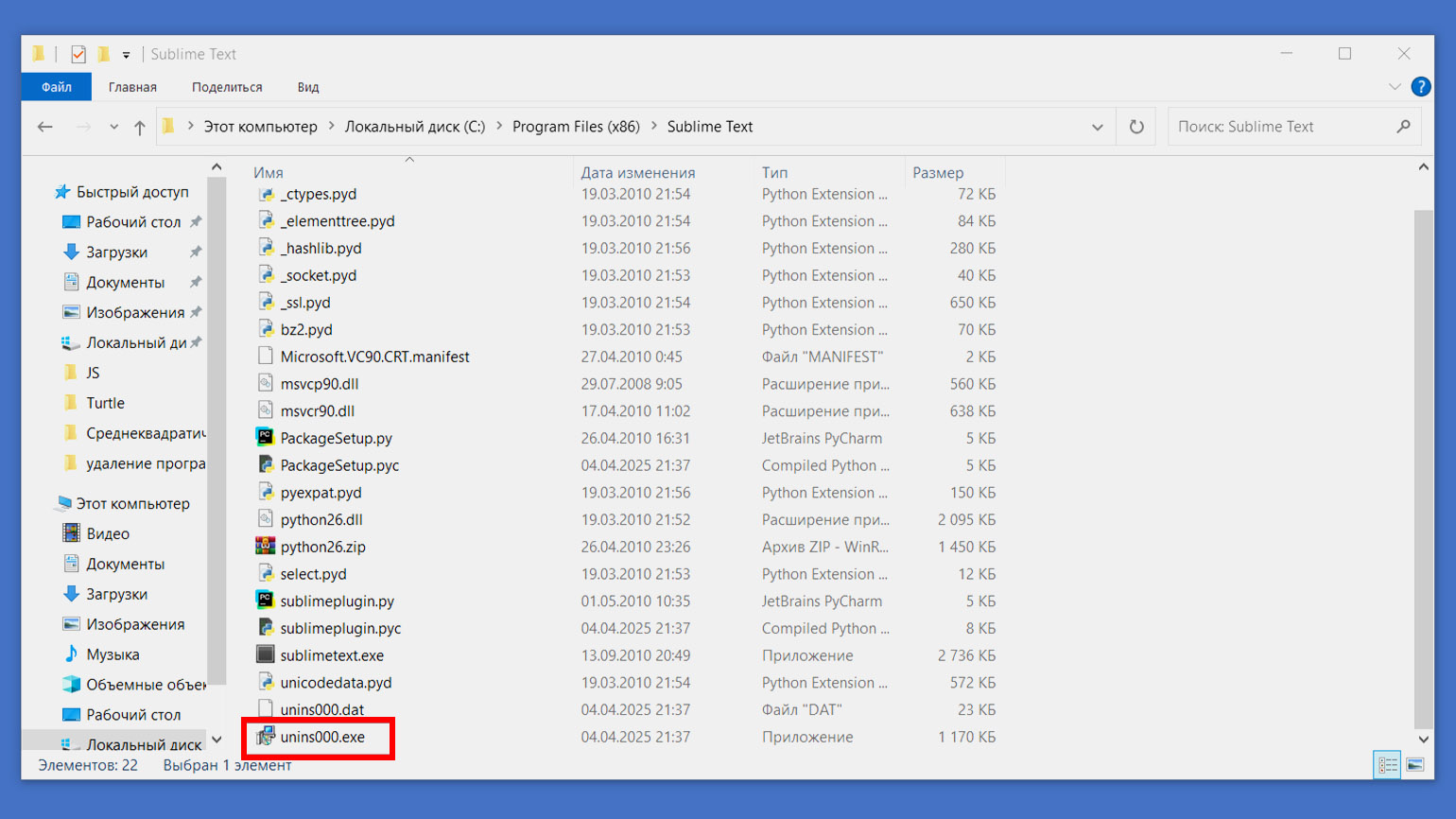Viewport: 1456px width, 819px height.
Task: Click Локальный диск (C:) in the address bar
Action: click(x=415, y=127)
